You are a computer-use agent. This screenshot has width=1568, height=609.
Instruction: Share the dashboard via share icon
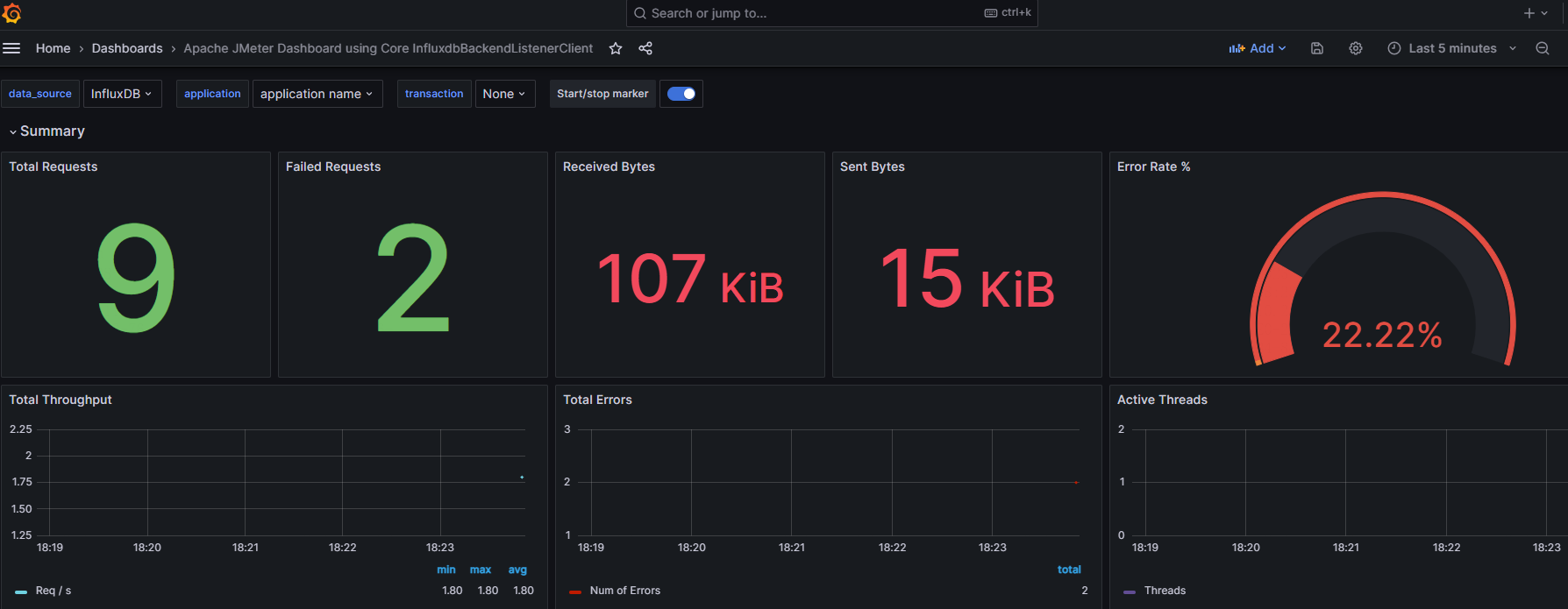645,48
